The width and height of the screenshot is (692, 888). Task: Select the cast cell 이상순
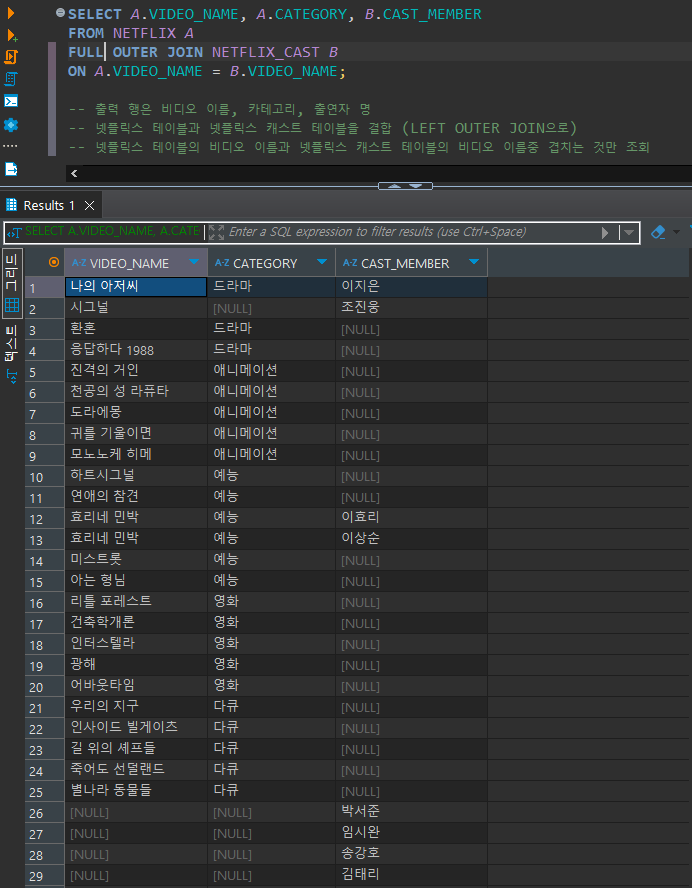(411, 538)
